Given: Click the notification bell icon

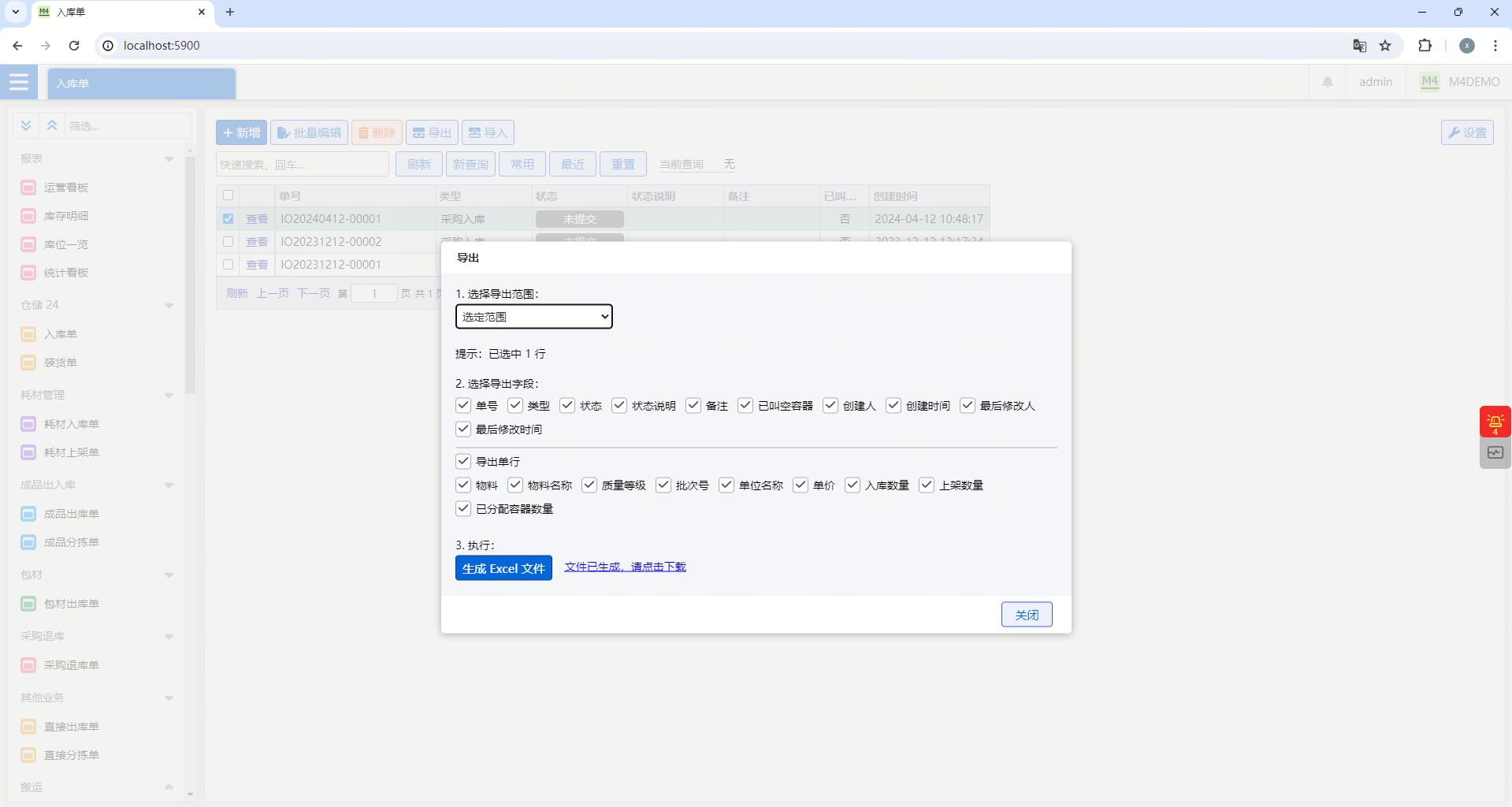Looking at the screenshot, I should point(1328,82).
